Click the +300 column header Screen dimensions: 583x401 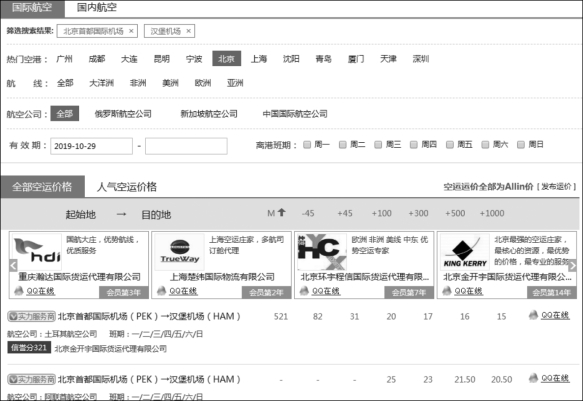pos(418,213)
